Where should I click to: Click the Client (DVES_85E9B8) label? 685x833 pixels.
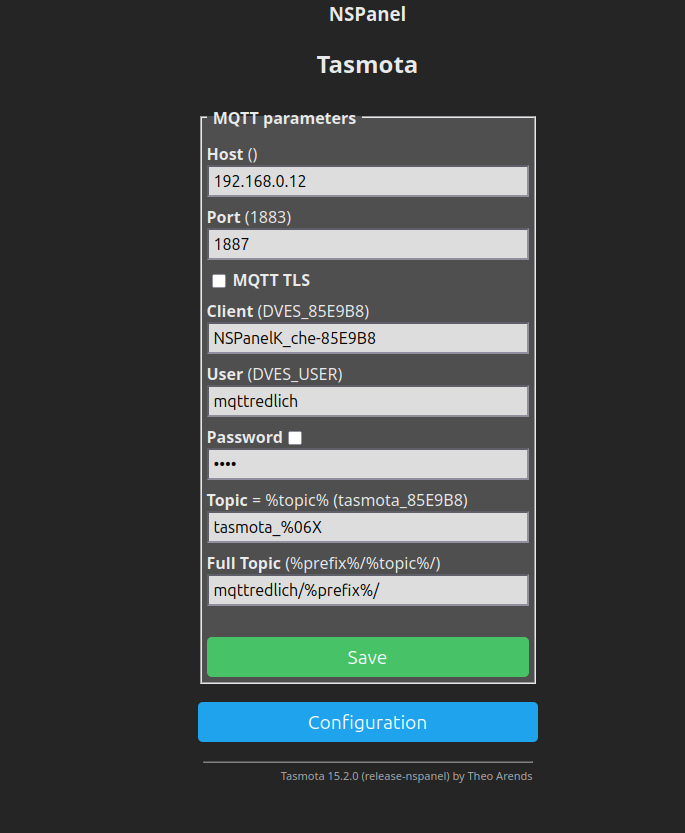(288, 311)
